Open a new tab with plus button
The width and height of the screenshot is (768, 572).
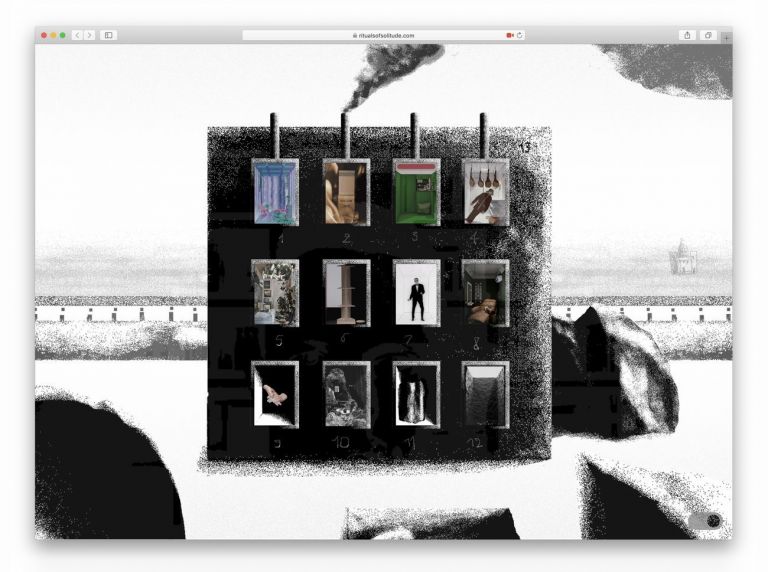tap(726, 38)
